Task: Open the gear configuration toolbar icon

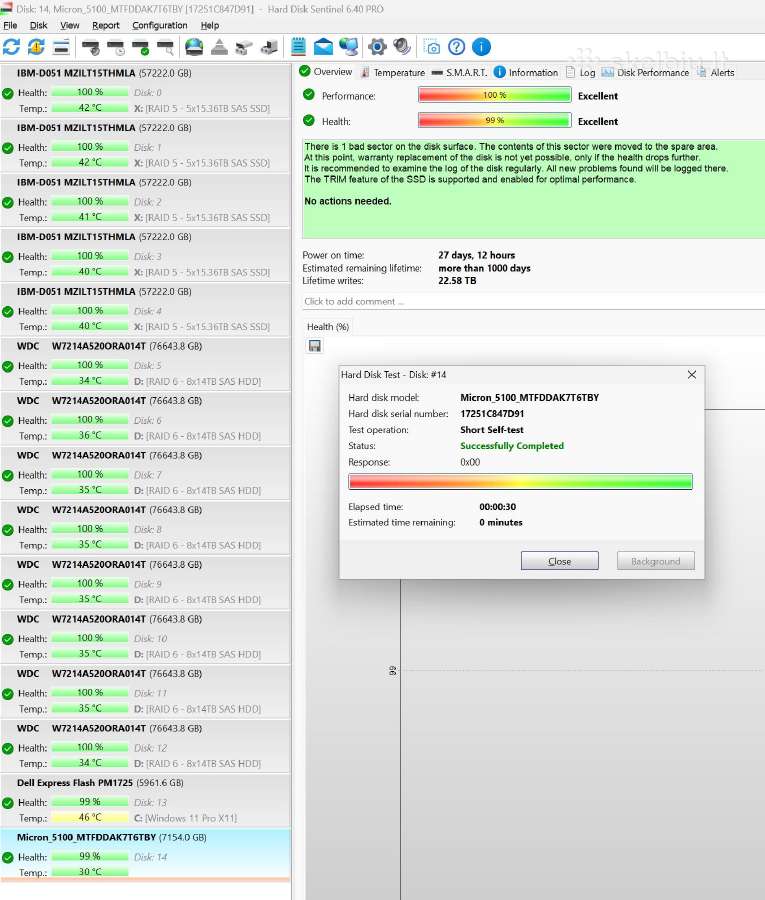Action: pos(377,46)
